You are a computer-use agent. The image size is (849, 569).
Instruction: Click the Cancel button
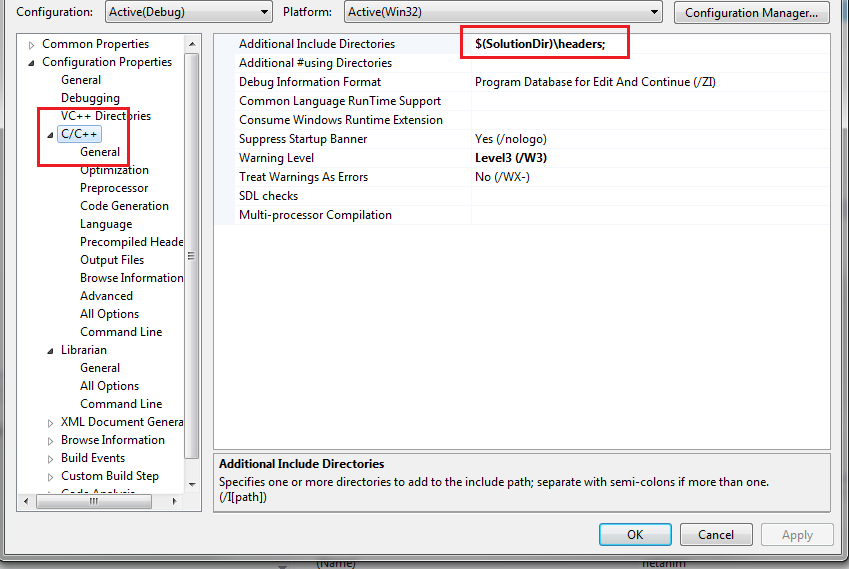tap(716, 534)
